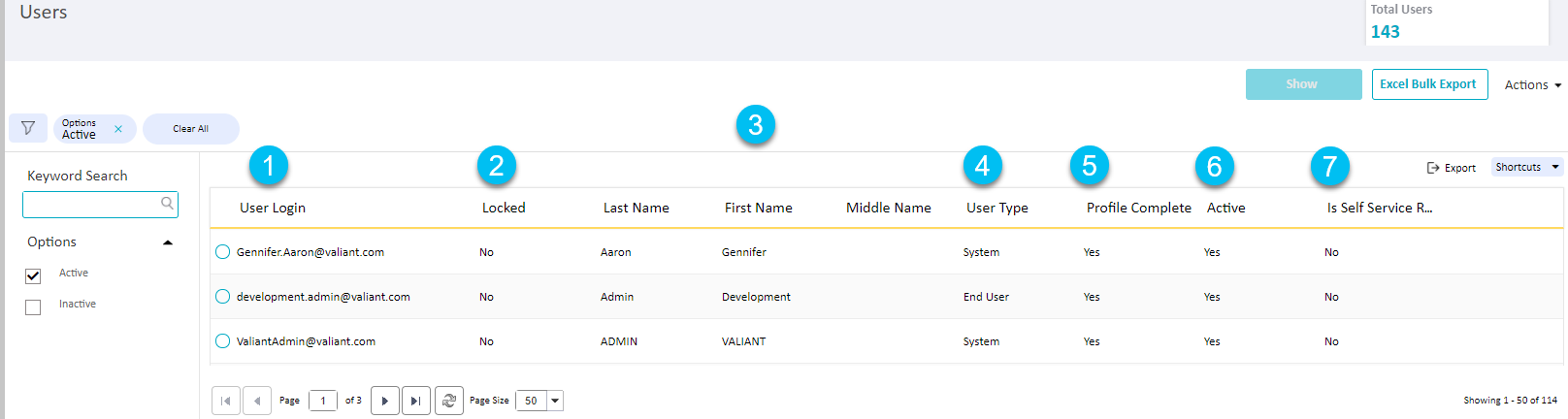Open the filter funnel icon

click(x=28, y=128)
